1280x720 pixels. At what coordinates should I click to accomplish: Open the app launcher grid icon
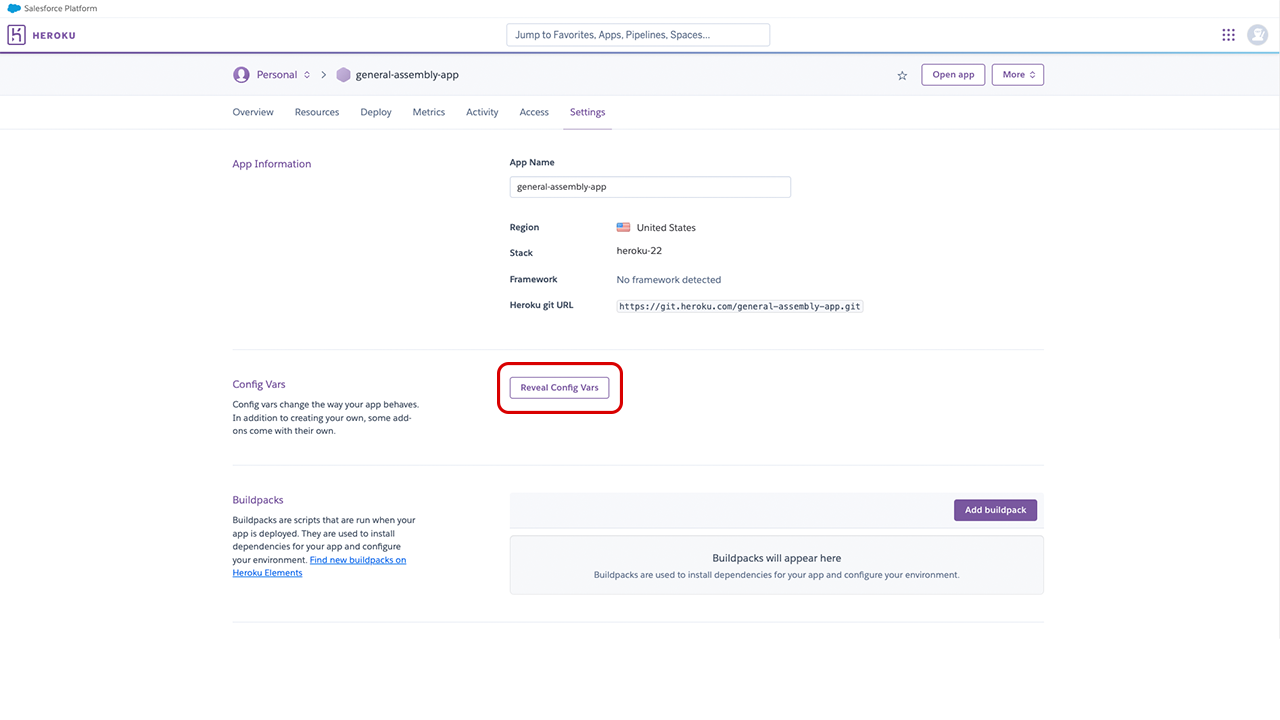coord(1228,35)
